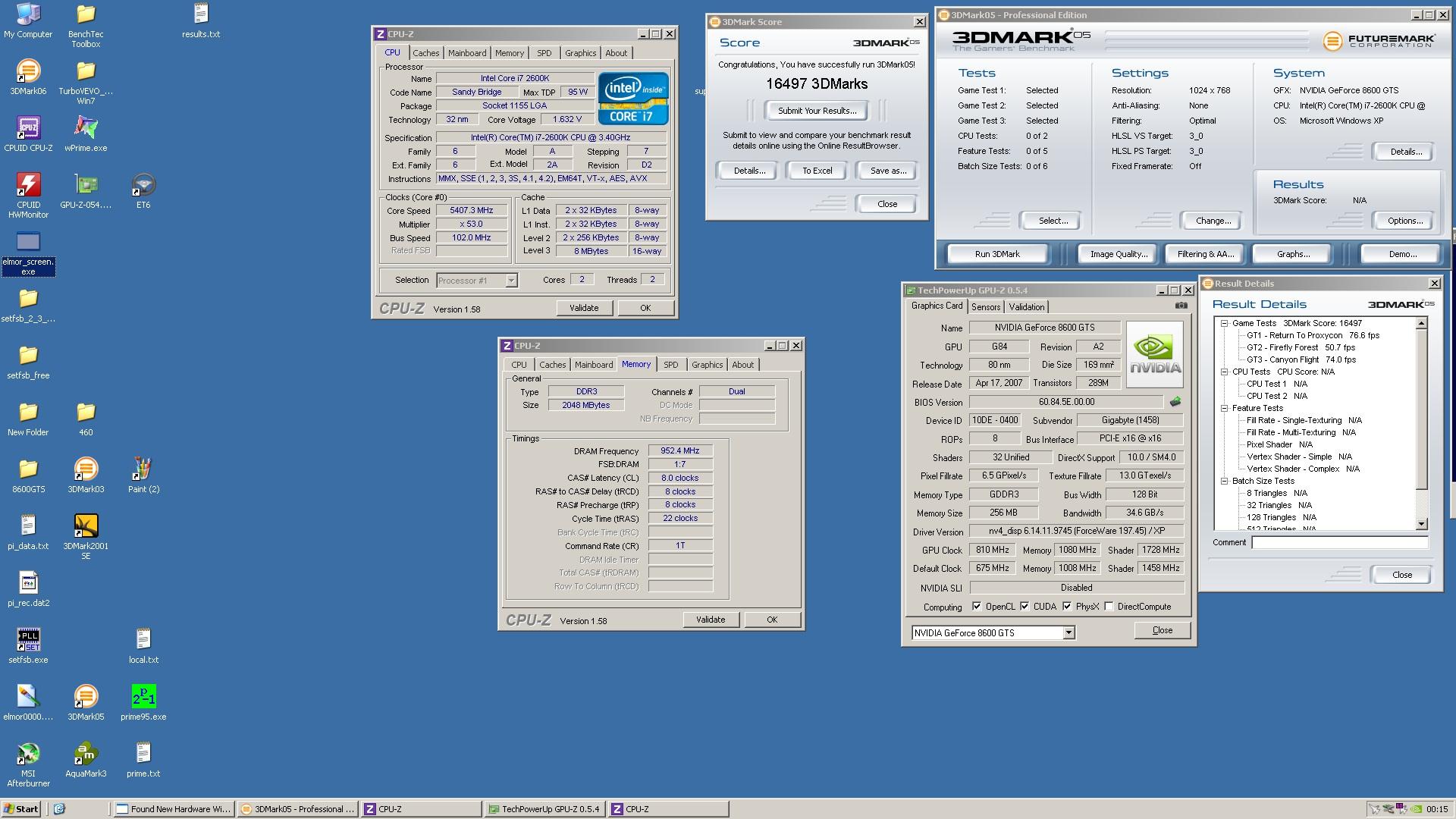Open the 460 folder on desktop
1456x819 pixels.
pos(86,419)
